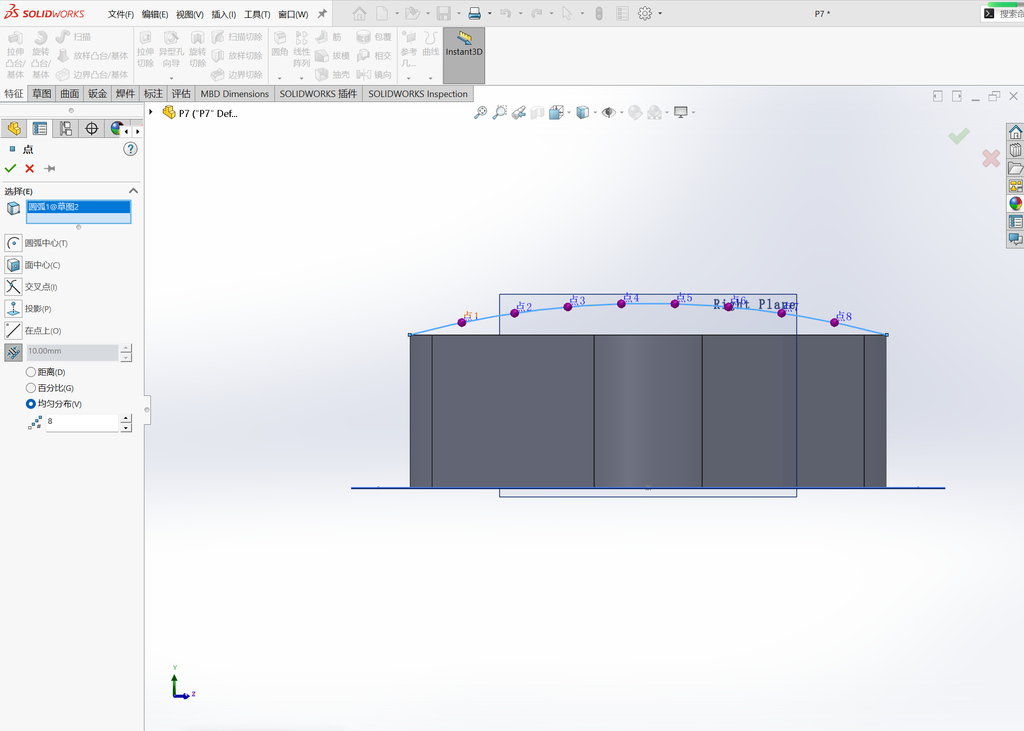Cancel point feature with red X in panel

pos(29,169)
